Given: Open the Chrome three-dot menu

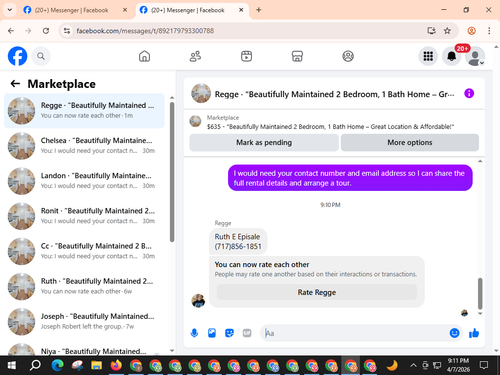Looking at the screenshot, I should pos(489,31).
